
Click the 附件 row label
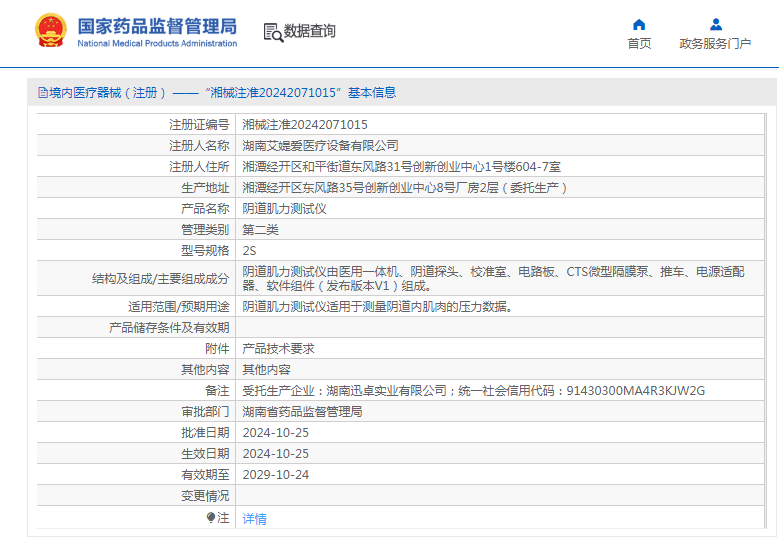pos(217,349)
